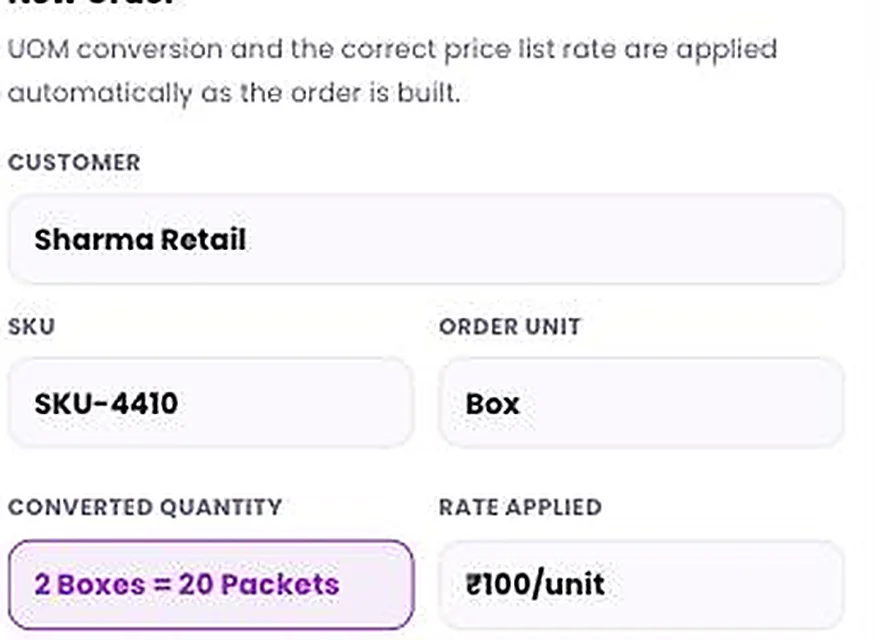
Task: Click the CUSTOMER field label
Action: coord(74,163)
